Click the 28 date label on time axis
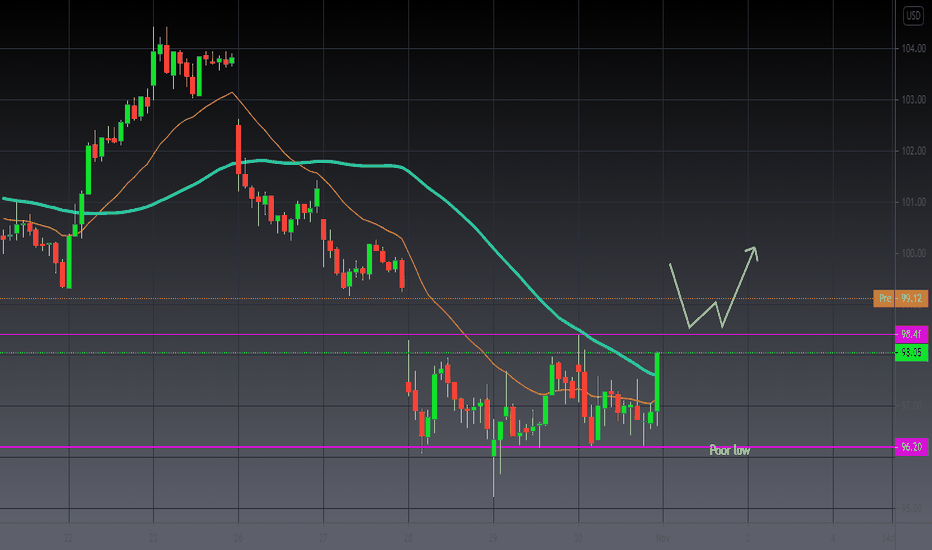Image resolution: width=932 pixels, height=550 pixels. pos(408,538)
